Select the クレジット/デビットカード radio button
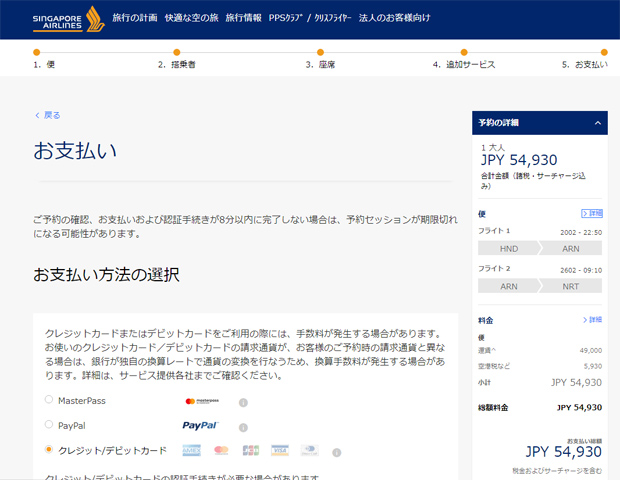 point(49,450)
